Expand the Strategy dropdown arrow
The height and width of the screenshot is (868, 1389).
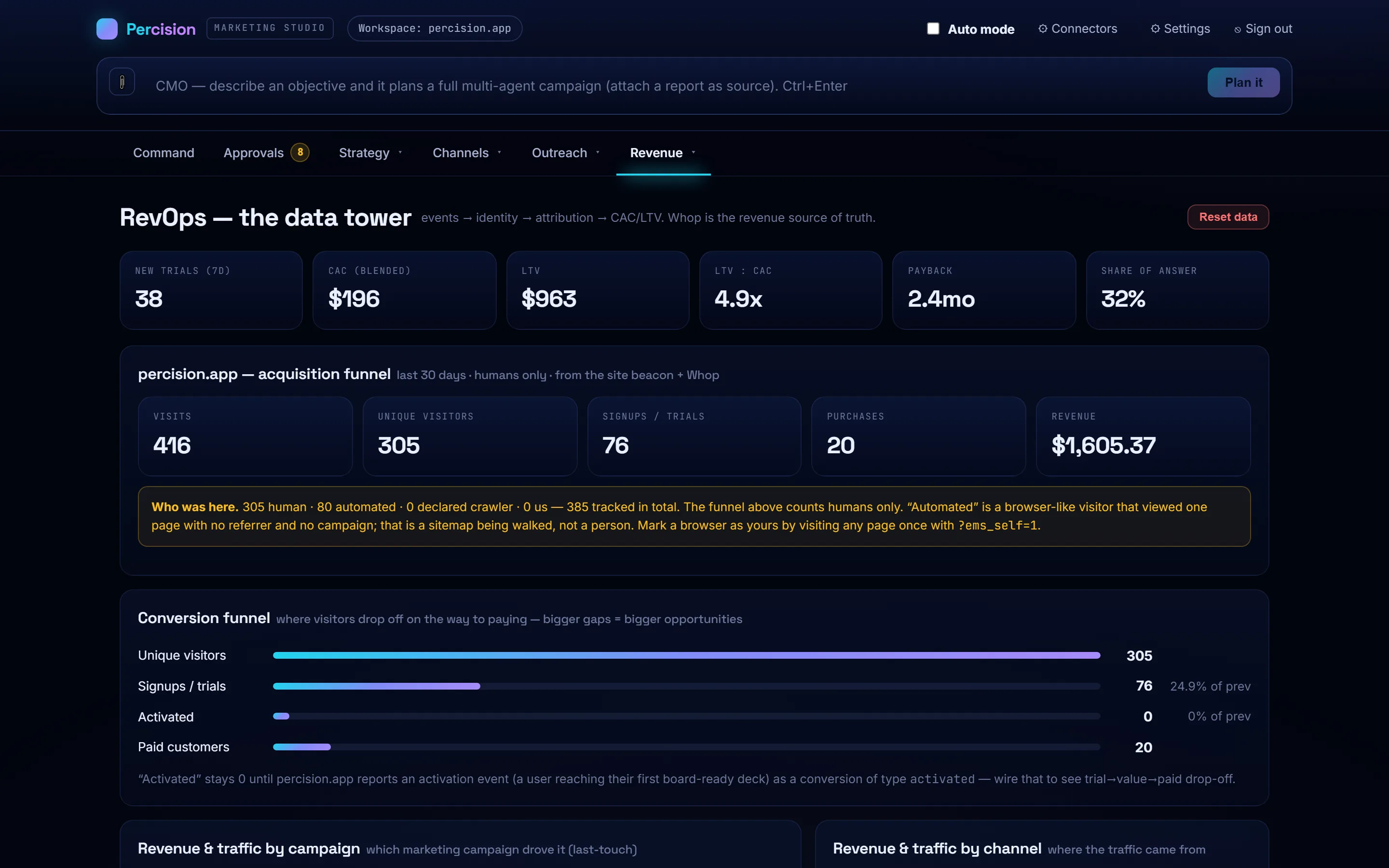400,153
